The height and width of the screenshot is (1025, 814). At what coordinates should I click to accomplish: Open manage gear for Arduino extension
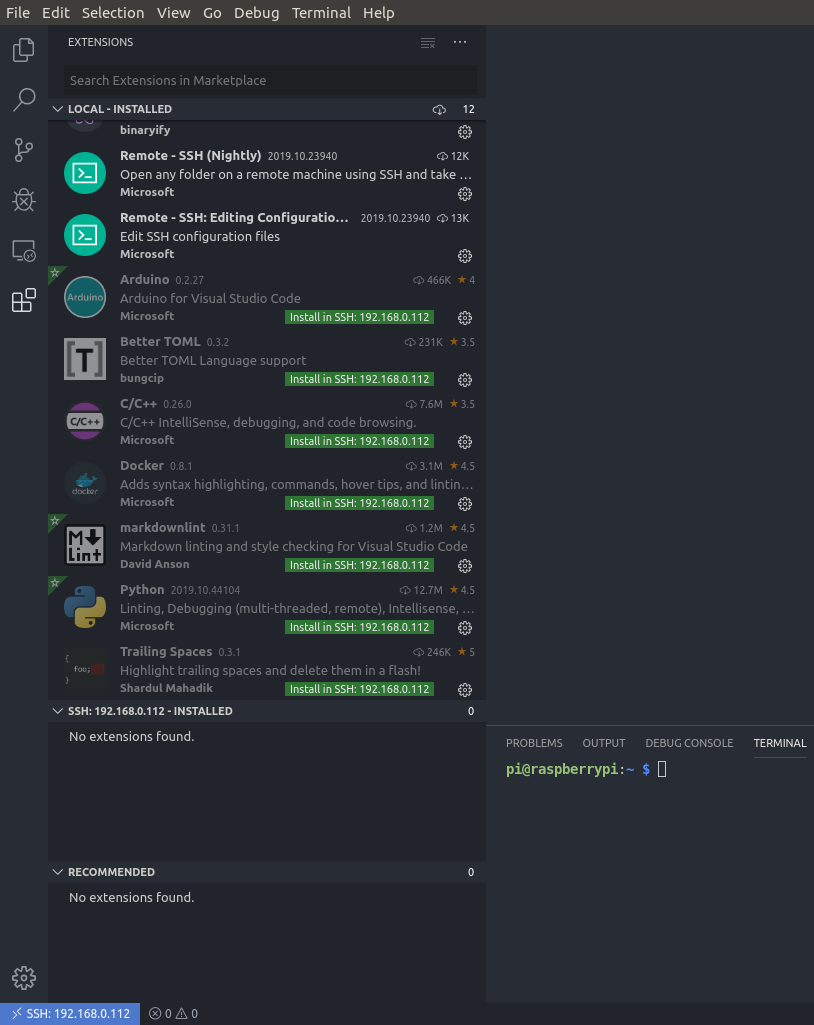point(465,318)
